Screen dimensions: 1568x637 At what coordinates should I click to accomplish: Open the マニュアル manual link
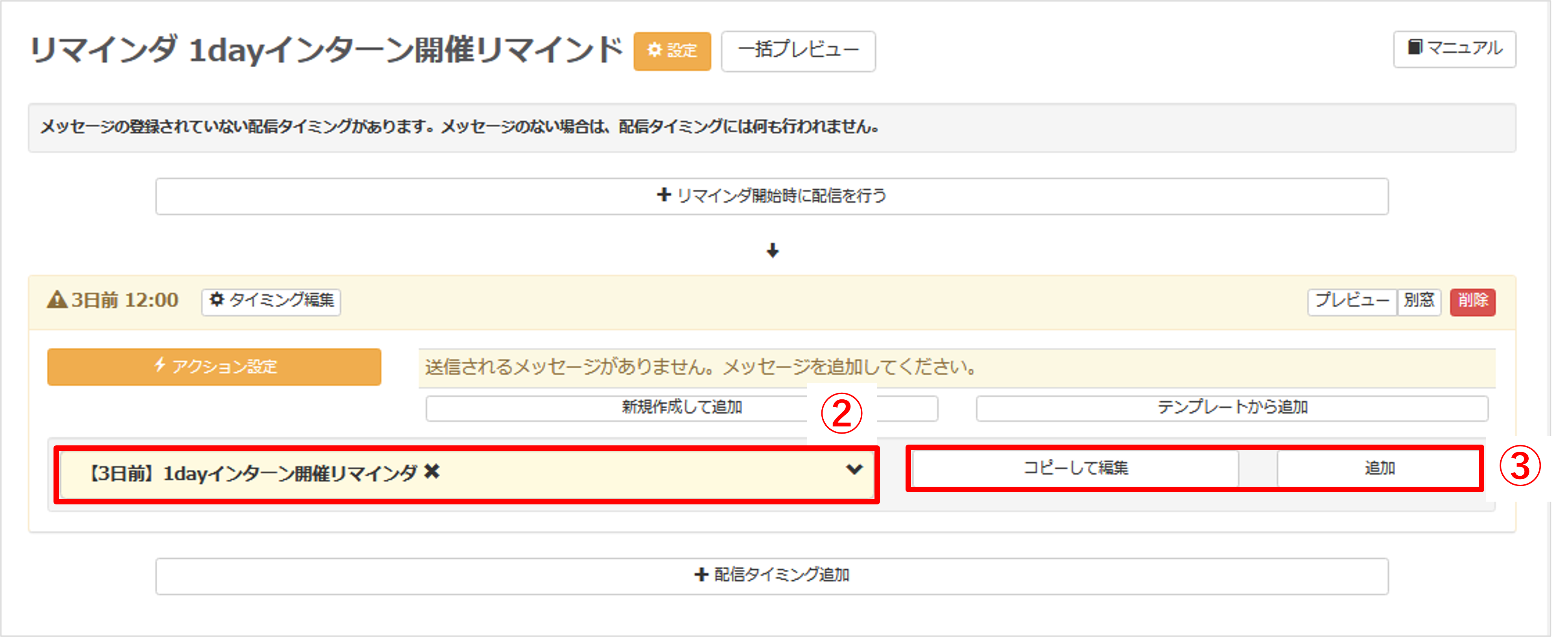pos(1454,49)
